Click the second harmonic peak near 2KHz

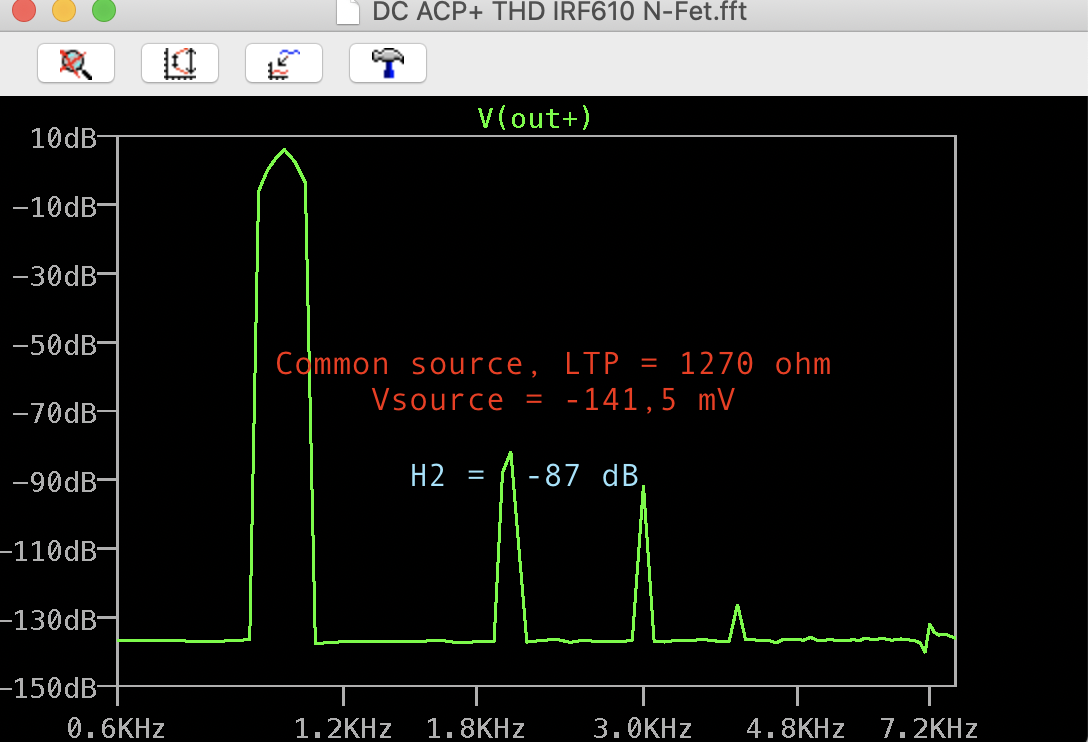pyautogui.click(x=511, y=454)
